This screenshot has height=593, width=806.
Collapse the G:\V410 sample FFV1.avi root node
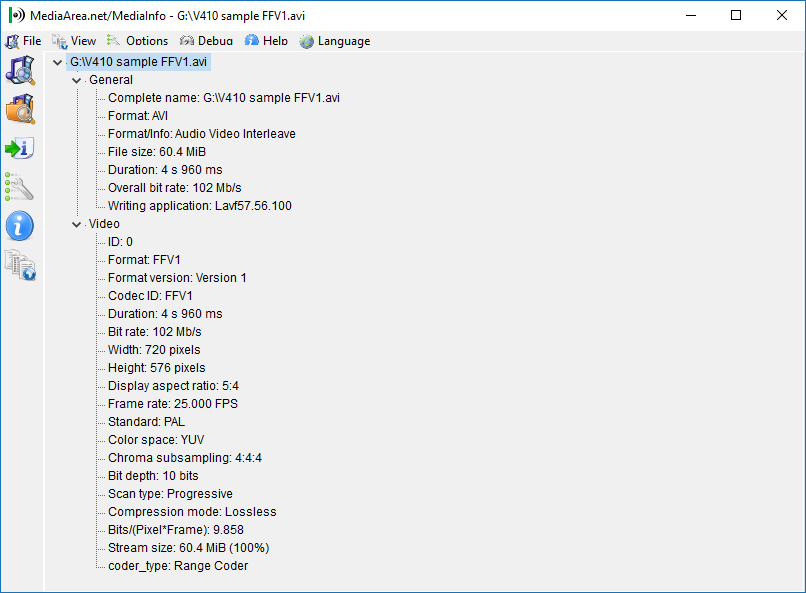tap(58, 63)
